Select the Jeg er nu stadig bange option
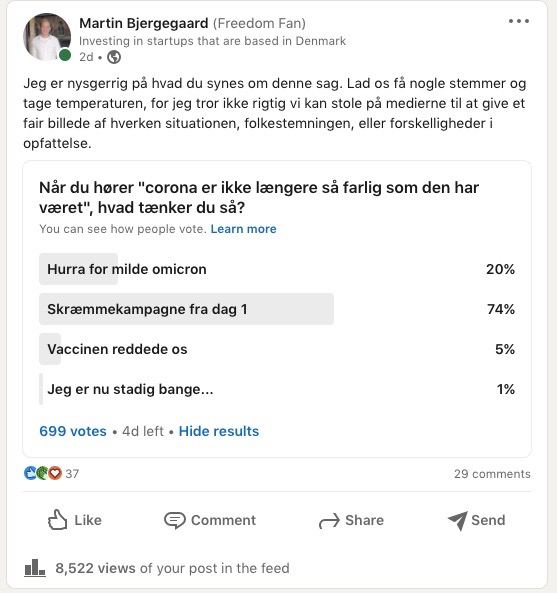This screenshot has height=593, width=557. [277, 389]
